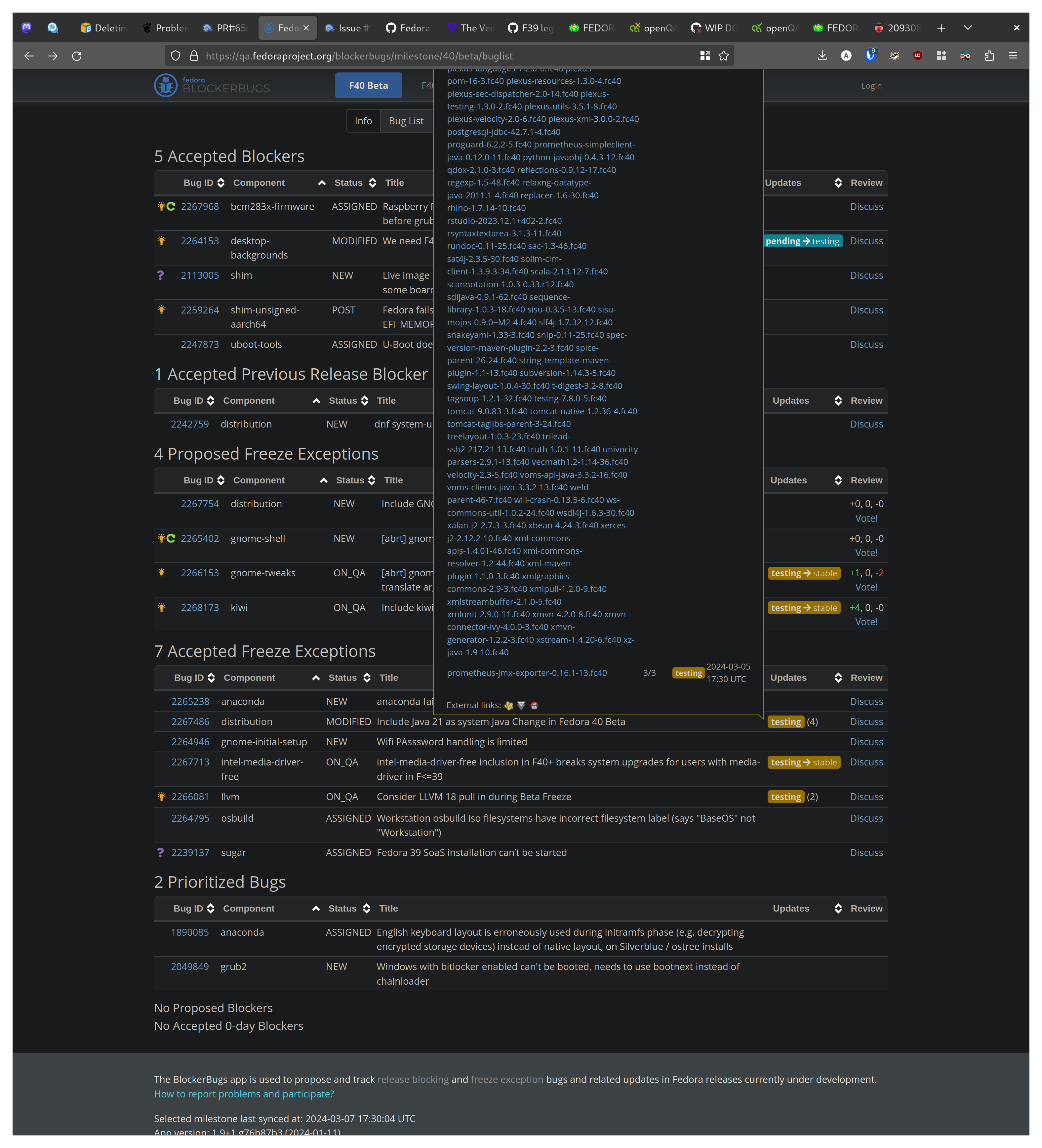
Task: Open bug 2242759 link
Action: 190,424
